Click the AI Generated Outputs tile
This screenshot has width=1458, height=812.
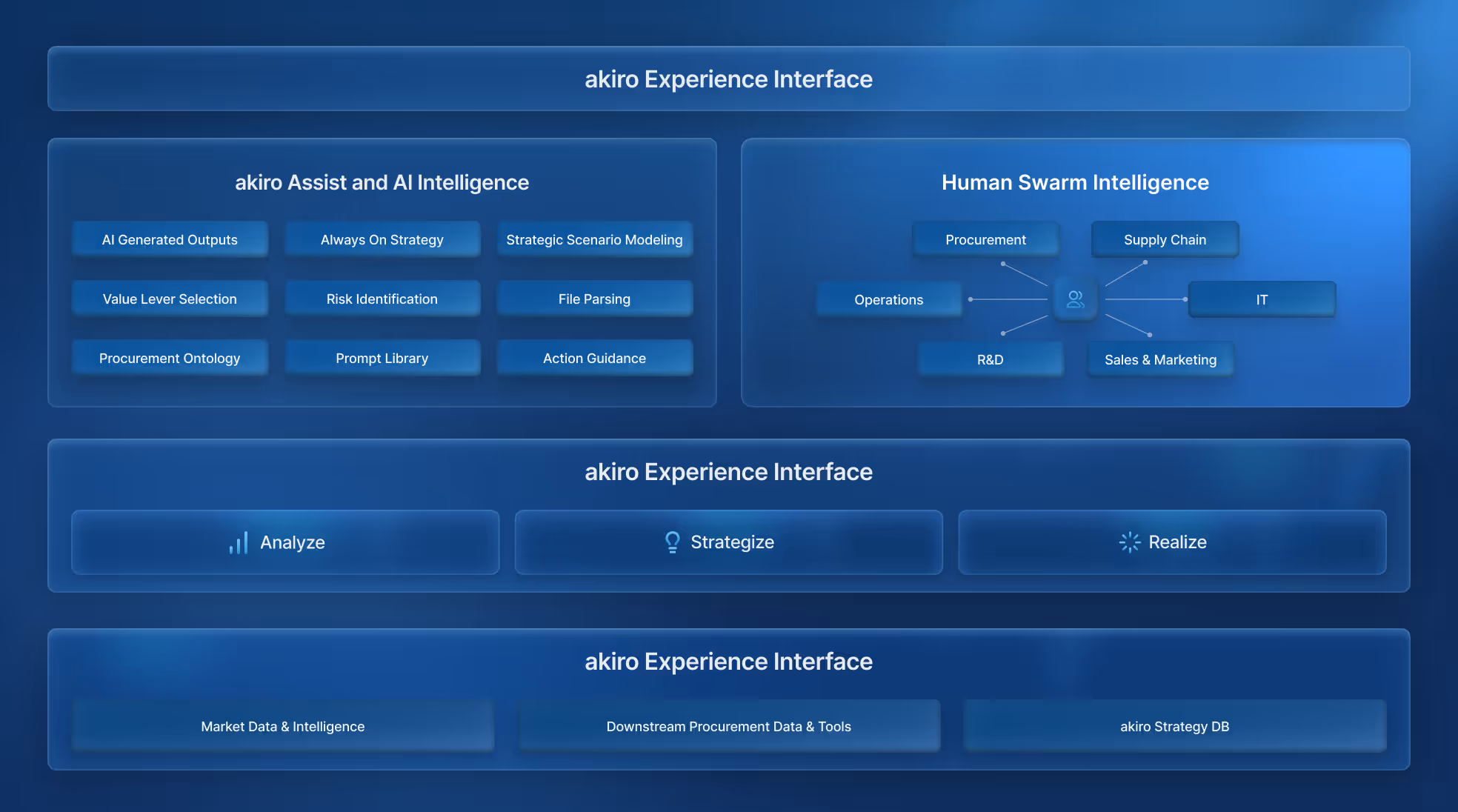click(170, 239)
